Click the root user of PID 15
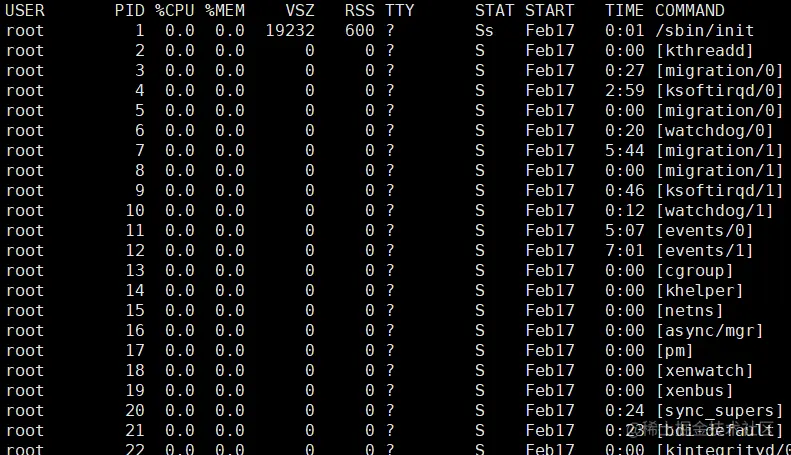791x455 pixels. (x=25, y=310)
